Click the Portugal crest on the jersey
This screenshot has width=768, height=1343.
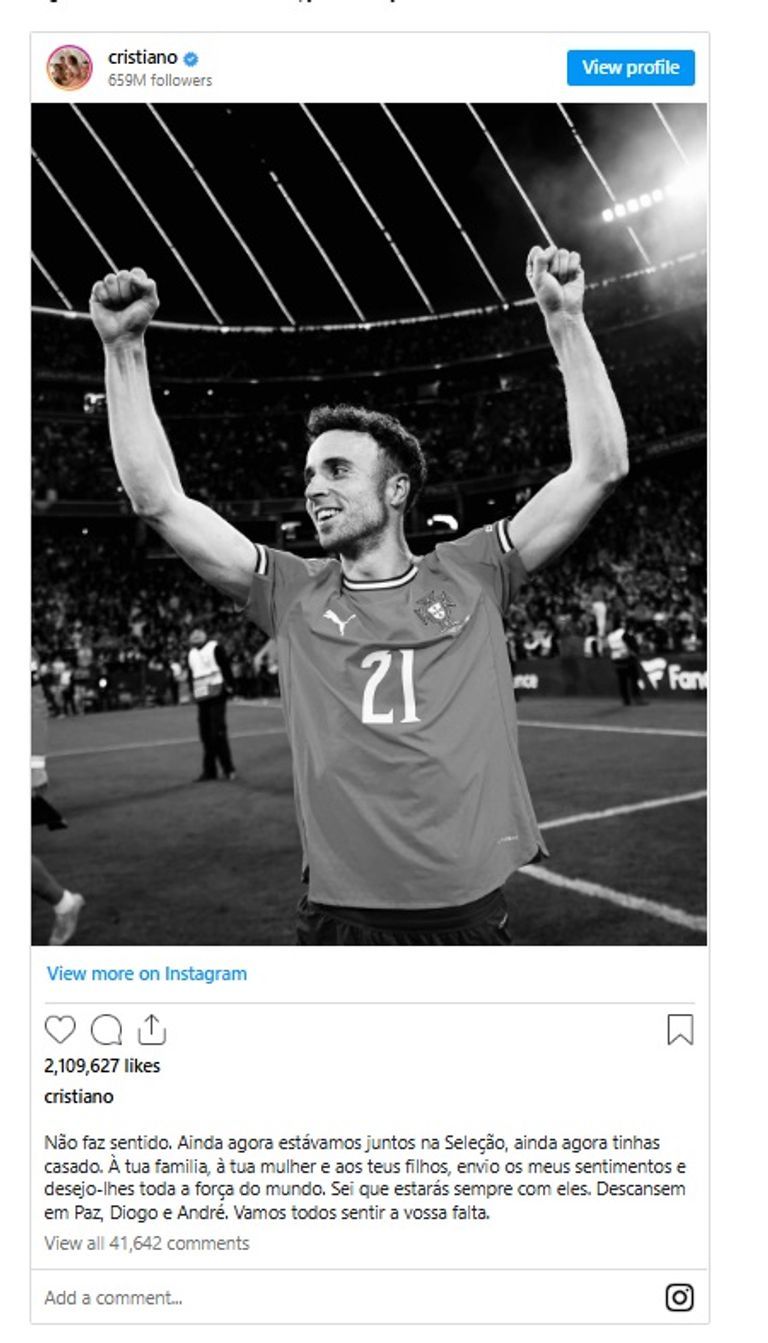point(436,608)
